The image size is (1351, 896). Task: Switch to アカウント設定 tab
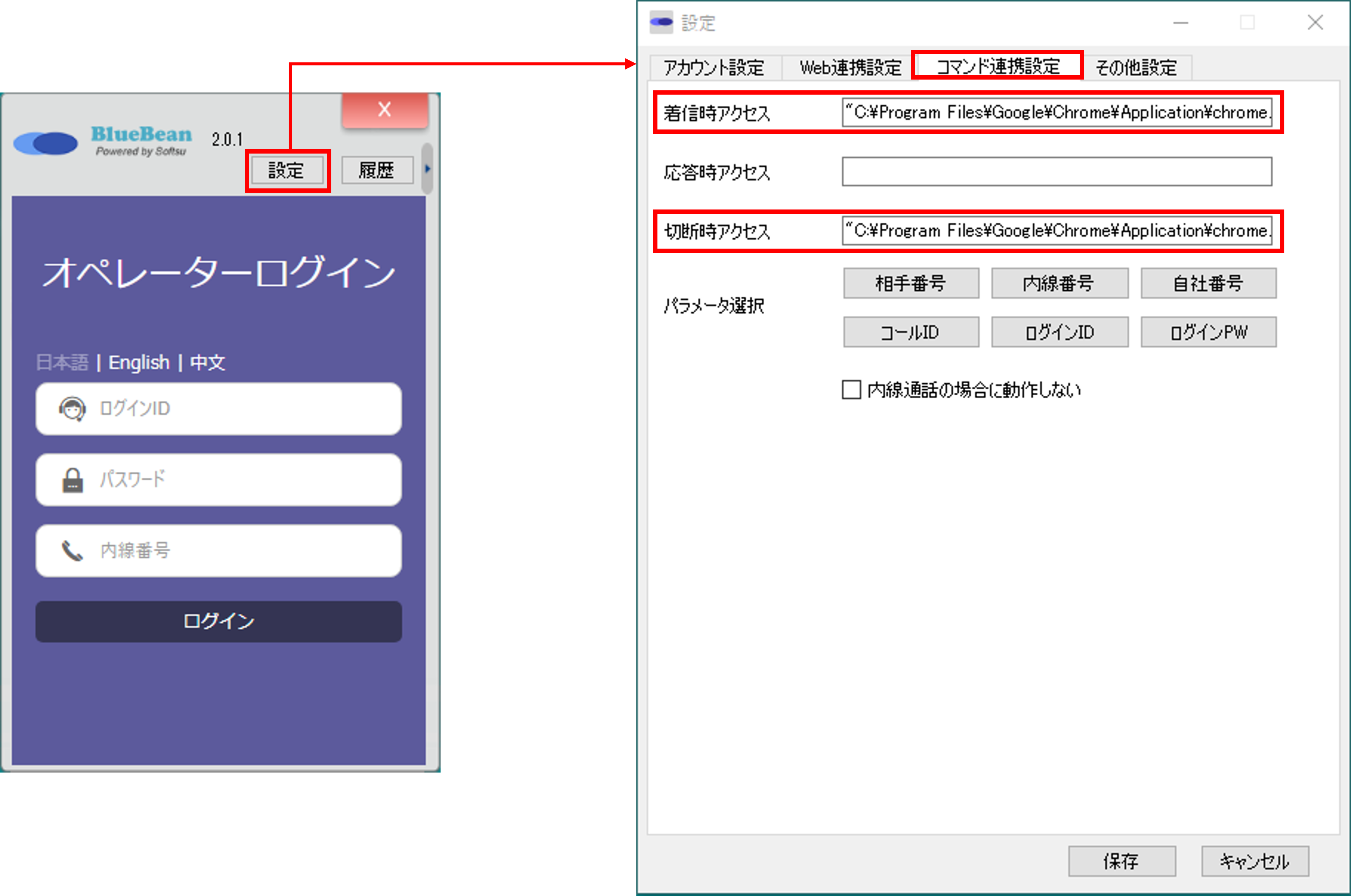pyautogui.click(x=714, y=68)
